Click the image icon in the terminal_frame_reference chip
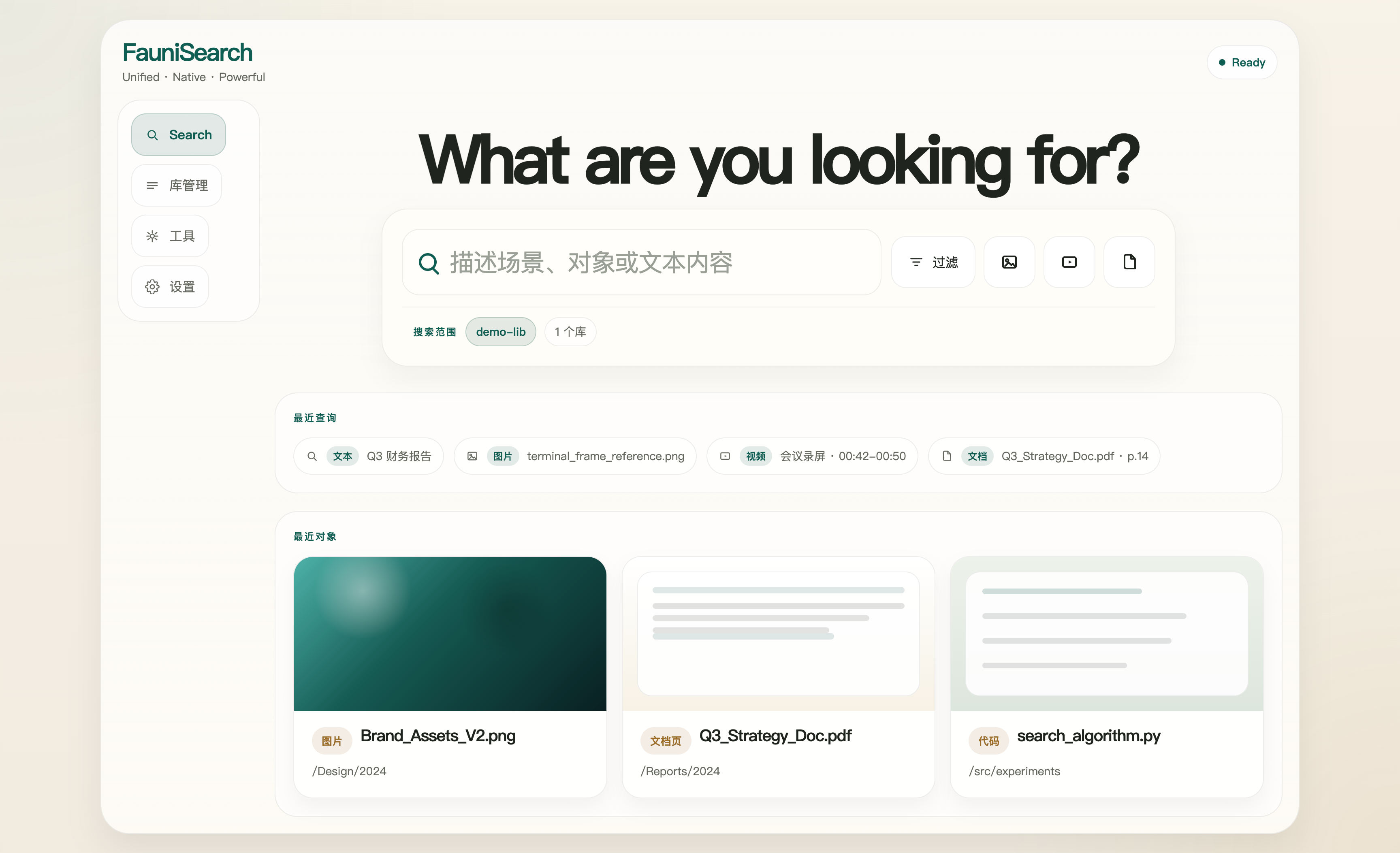The width and height of the screenshot is (1400, 853). point(472,456)
